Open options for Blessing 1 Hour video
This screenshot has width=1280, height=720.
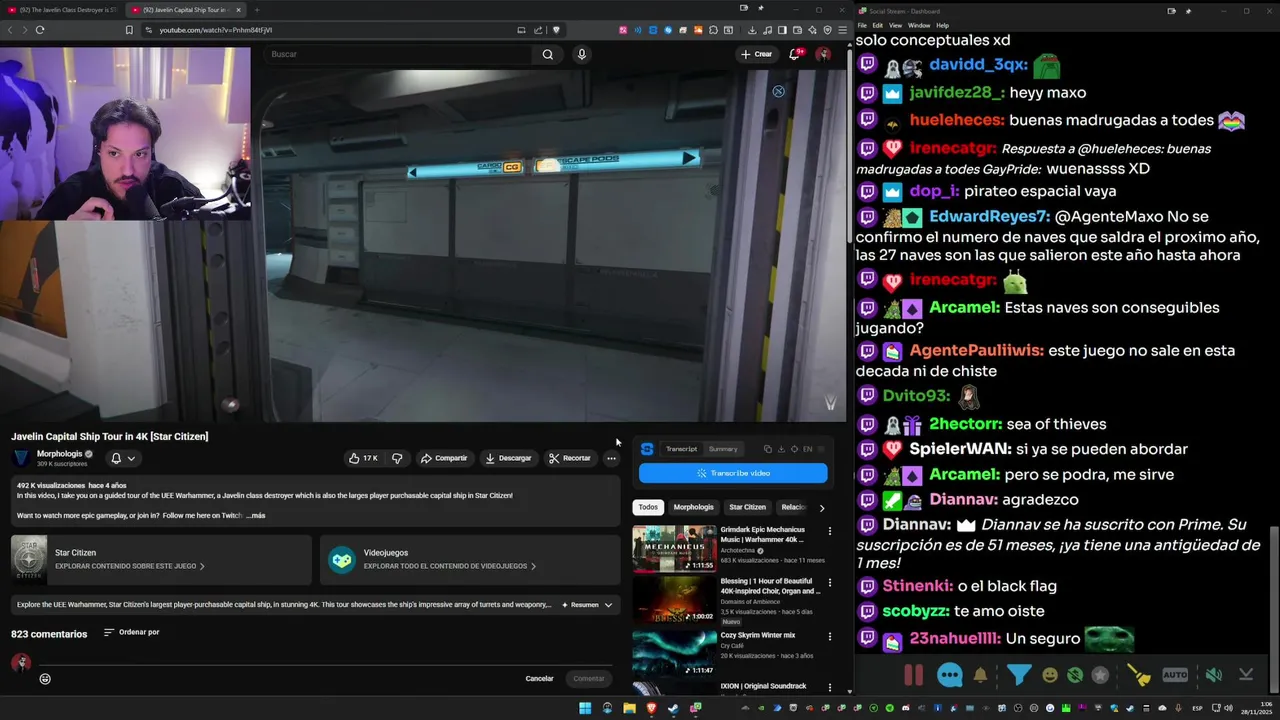pyautogui.click(x=829, y=583)
